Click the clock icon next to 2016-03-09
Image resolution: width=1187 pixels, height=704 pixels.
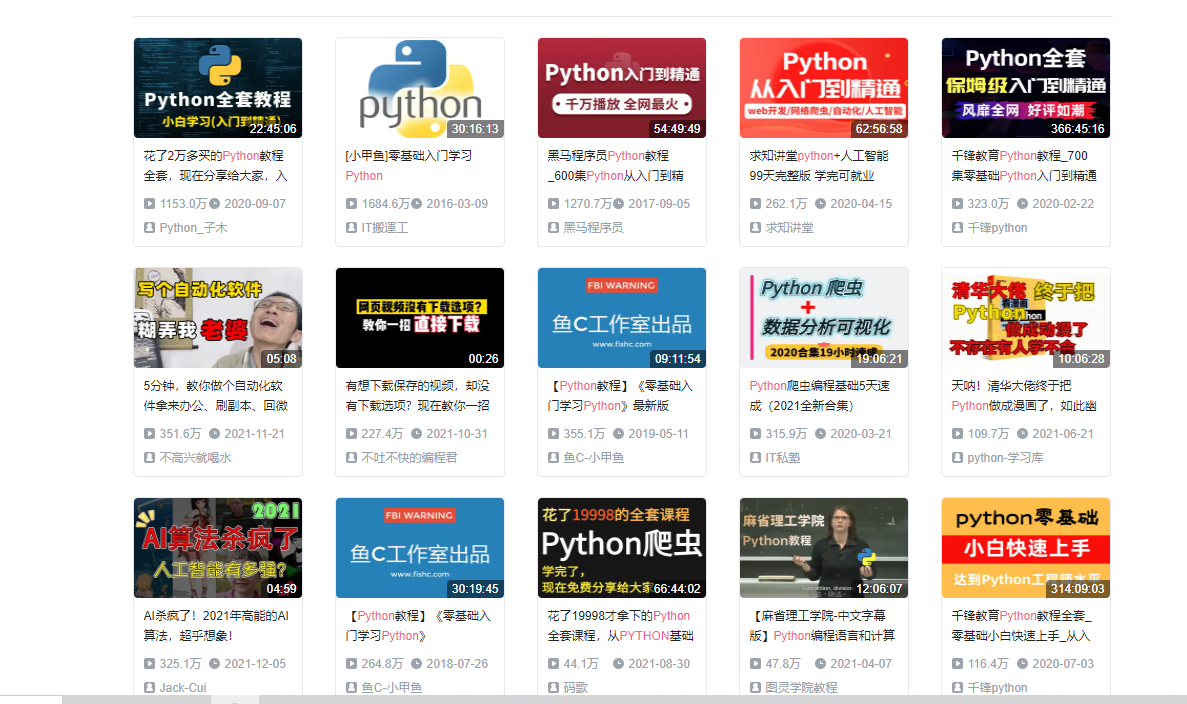tap(417, 204)
